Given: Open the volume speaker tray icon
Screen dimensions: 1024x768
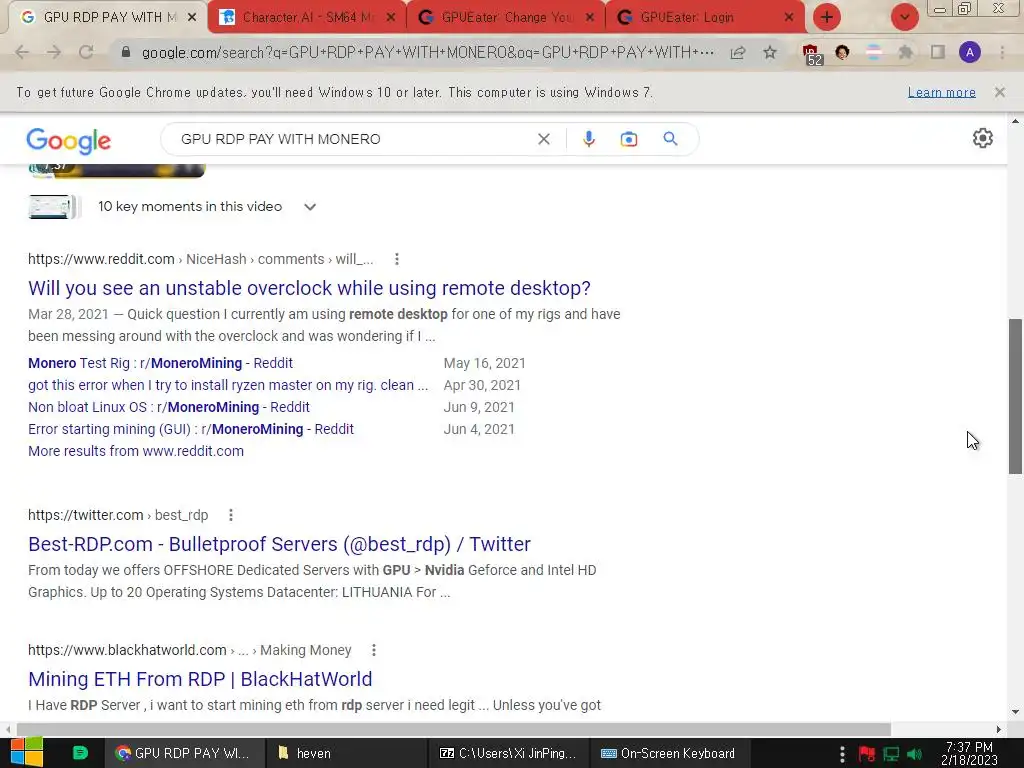Looking at the screenshot, I should coord(914,754).
